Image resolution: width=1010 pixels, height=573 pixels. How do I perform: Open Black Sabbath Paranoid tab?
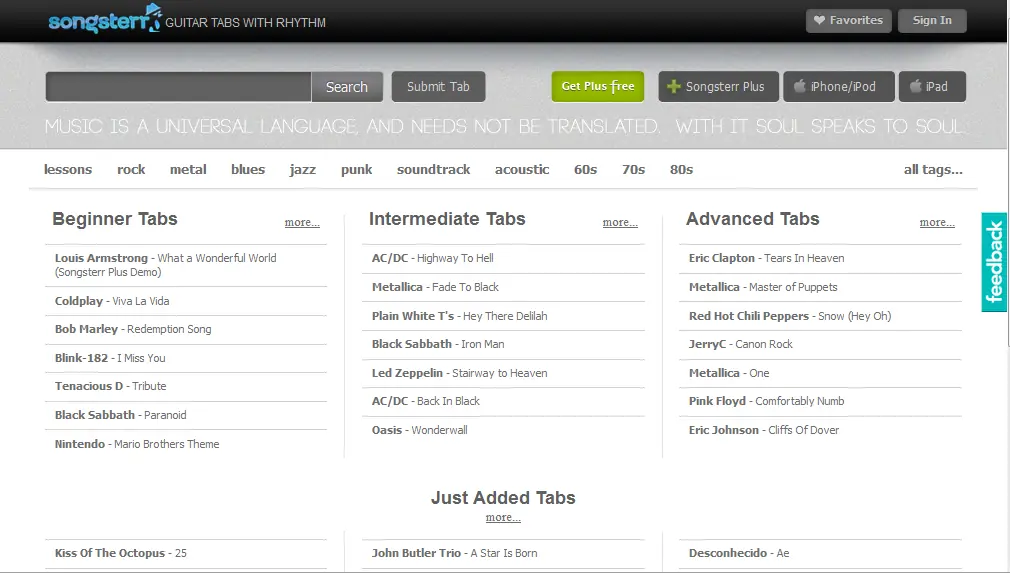tap(120, 415)
